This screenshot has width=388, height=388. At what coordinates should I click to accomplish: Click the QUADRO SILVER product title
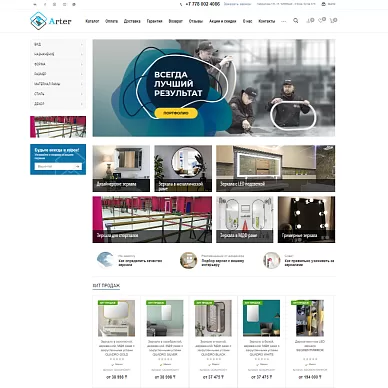coord(165,348)
